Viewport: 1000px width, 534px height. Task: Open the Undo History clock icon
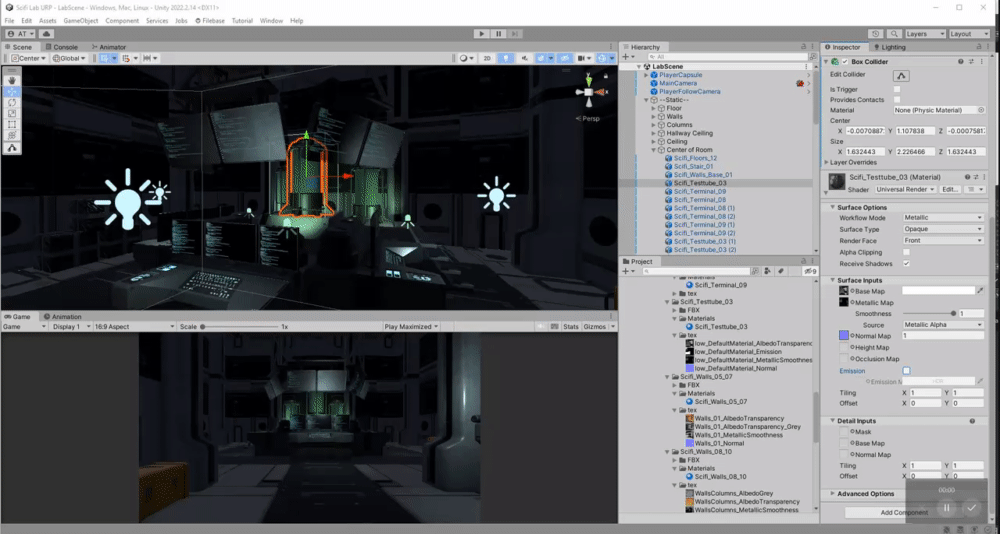click(876, 34)
